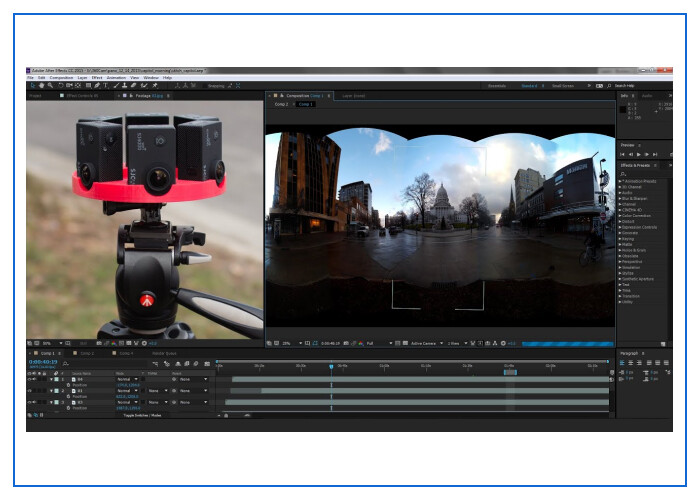Image resolution: width=700 pixels, height=500 pixels.
Task: Select the Small Screen workspace
Action: [563, 86]
